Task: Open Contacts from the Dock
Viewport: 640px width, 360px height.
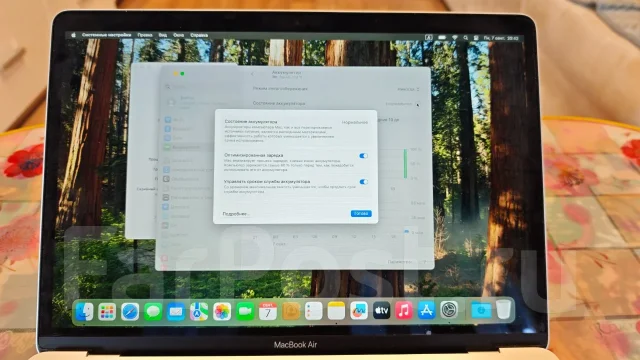Action: (x=291, y=311)
